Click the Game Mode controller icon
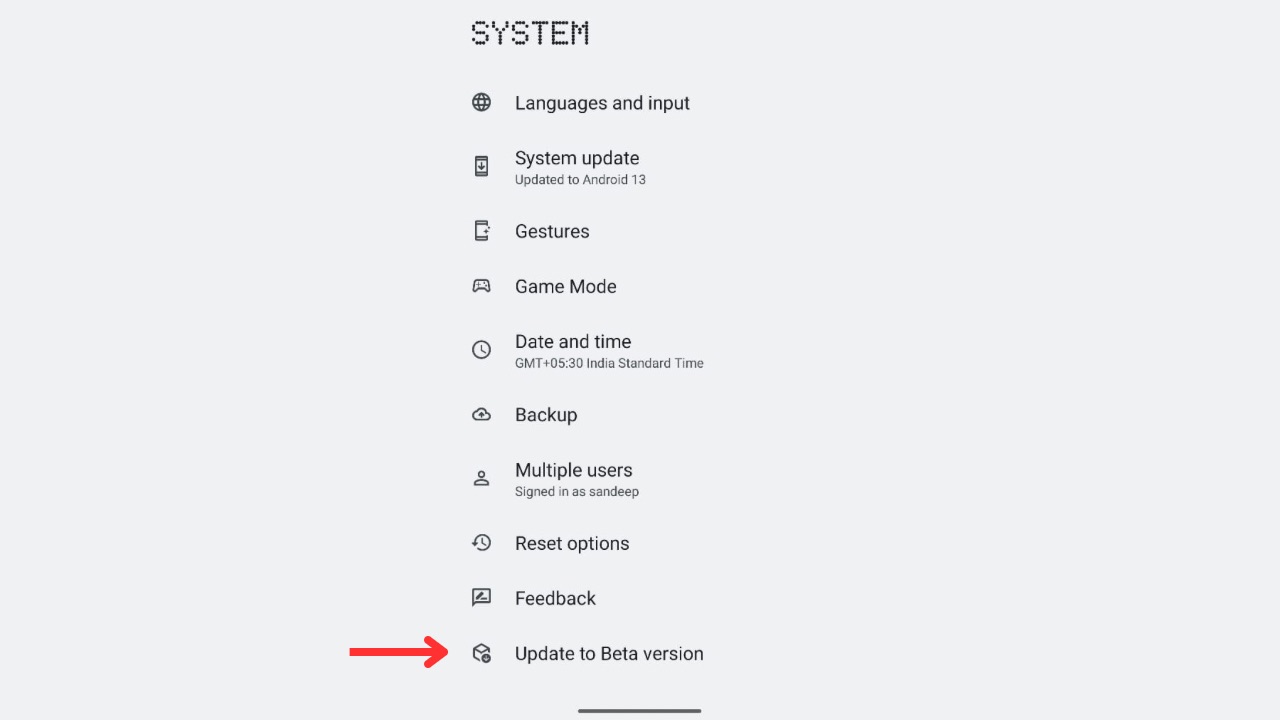1280x720 pixels. point(481,285)
